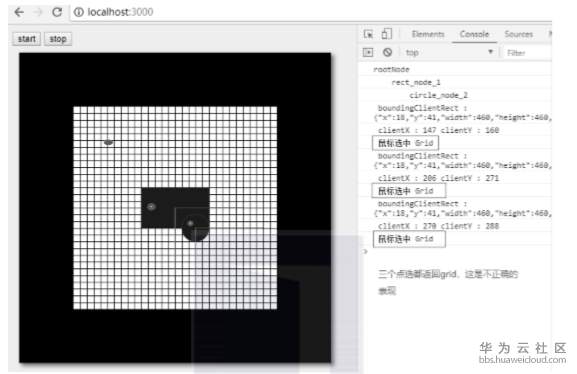This screenshot has width=577, height=374.
Task: Open the top context dropdown
Action: (x=449, y=53)
